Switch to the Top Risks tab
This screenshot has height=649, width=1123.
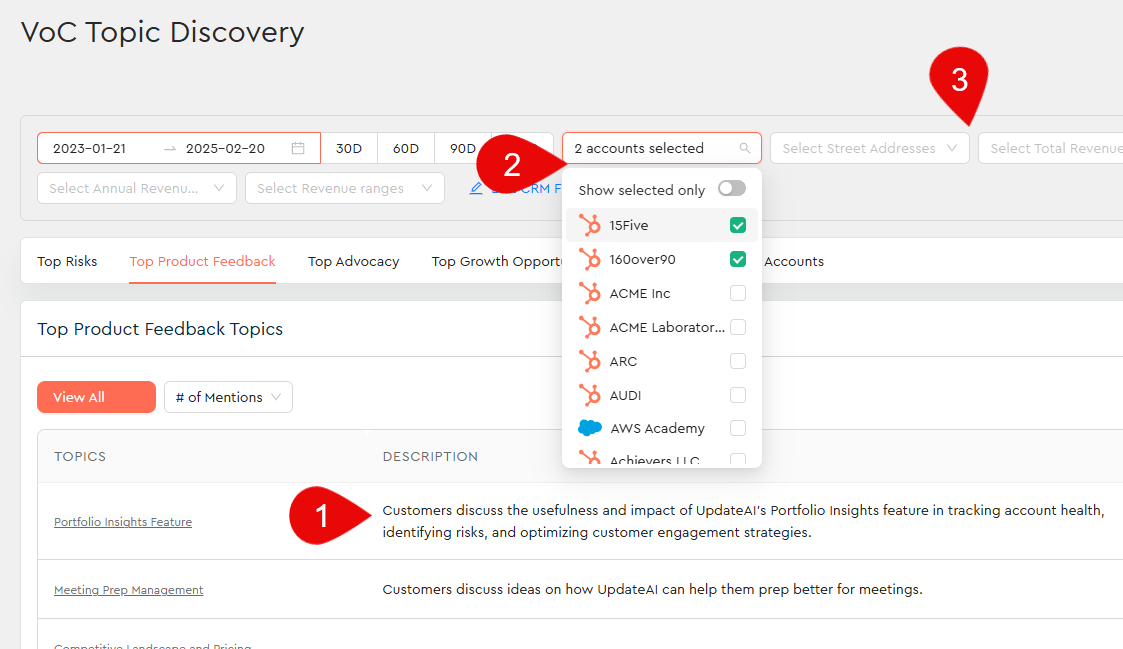pyautogui.click(x=67, y=261)
